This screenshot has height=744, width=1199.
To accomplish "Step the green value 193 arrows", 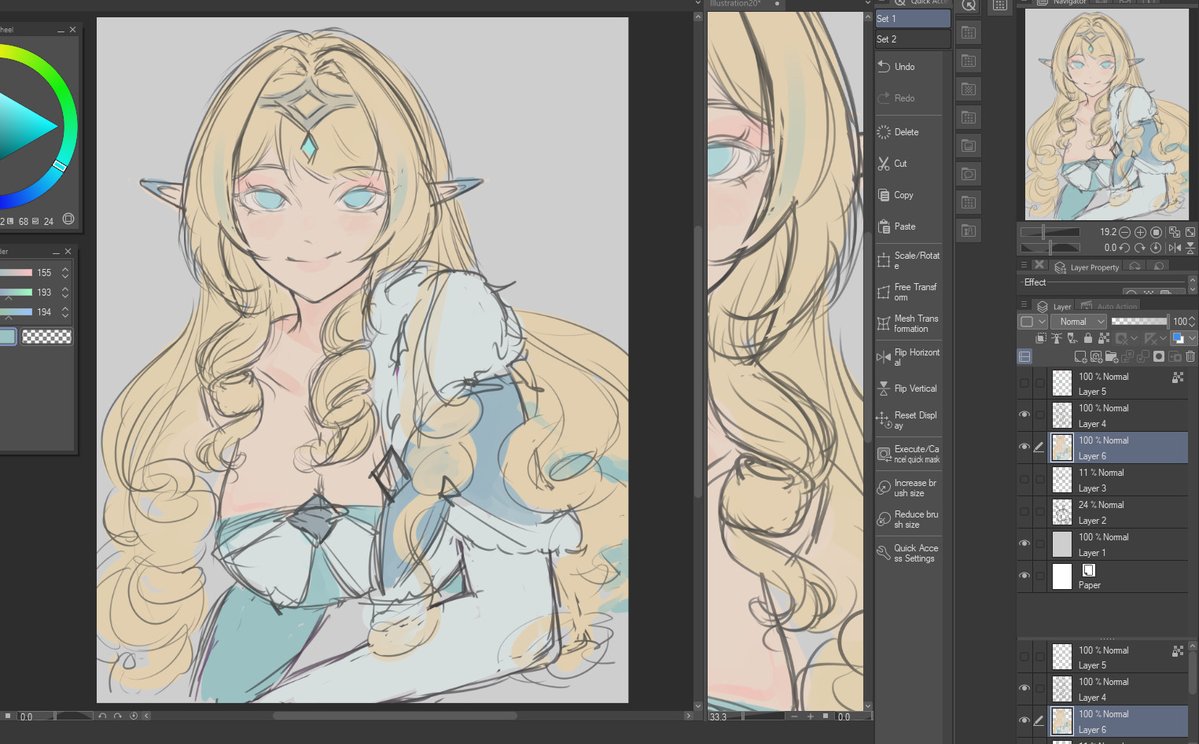I will tap(65, 292).
